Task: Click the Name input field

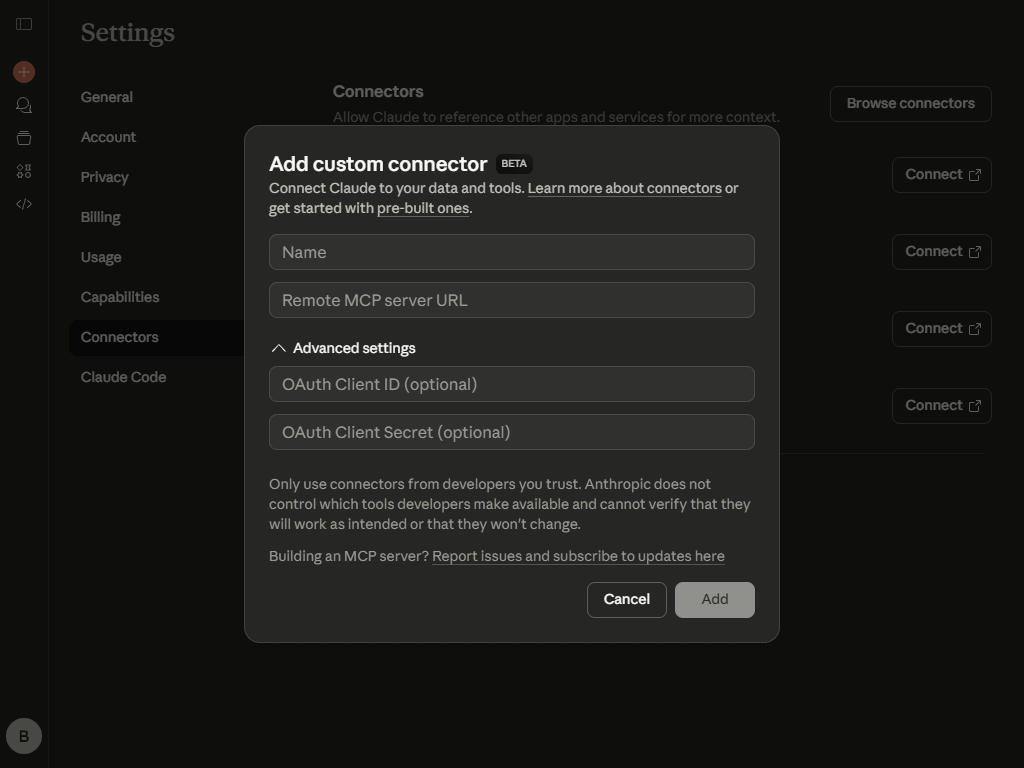Action: 511,252
